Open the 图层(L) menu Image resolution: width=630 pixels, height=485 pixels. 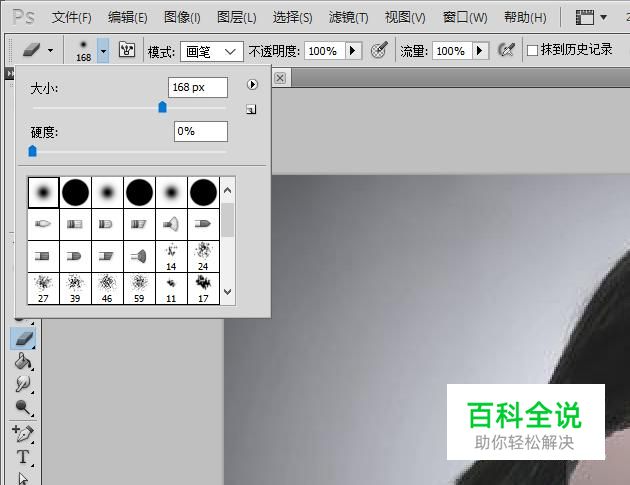pos(236,17)
